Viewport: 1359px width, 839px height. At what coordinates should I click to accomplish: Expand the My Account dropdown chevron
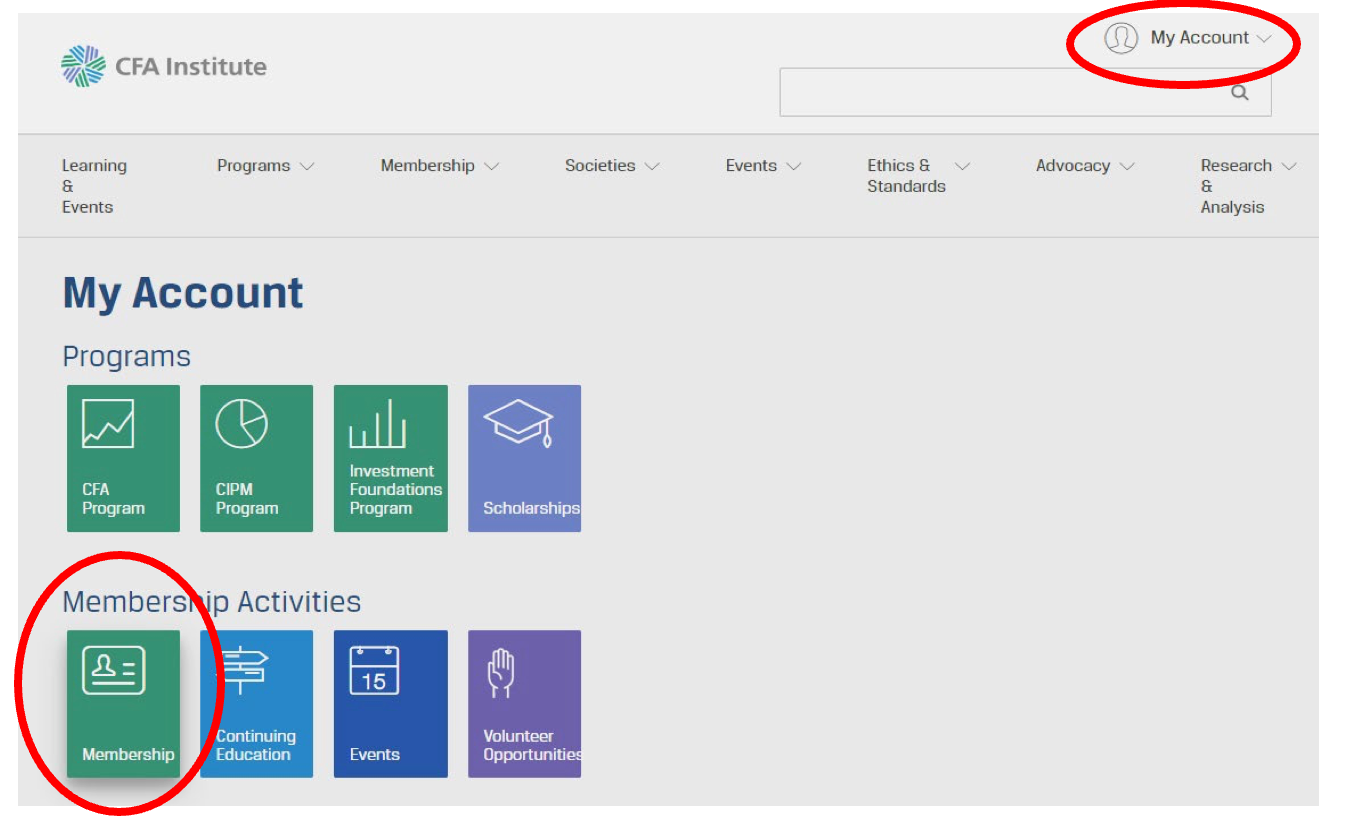click(1264, 39)
